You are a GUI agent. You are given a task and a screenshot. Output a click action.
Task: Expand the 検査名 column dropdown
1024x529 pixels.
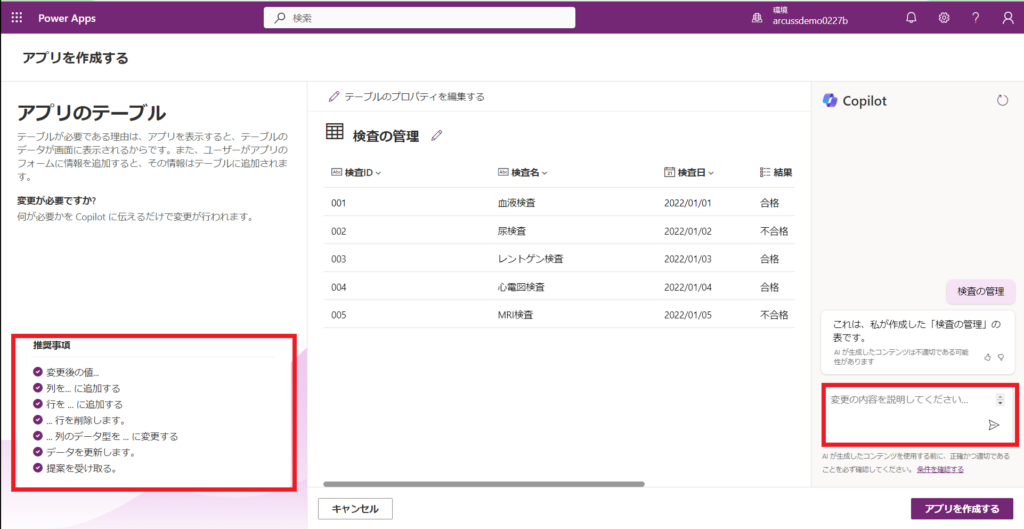545,173
